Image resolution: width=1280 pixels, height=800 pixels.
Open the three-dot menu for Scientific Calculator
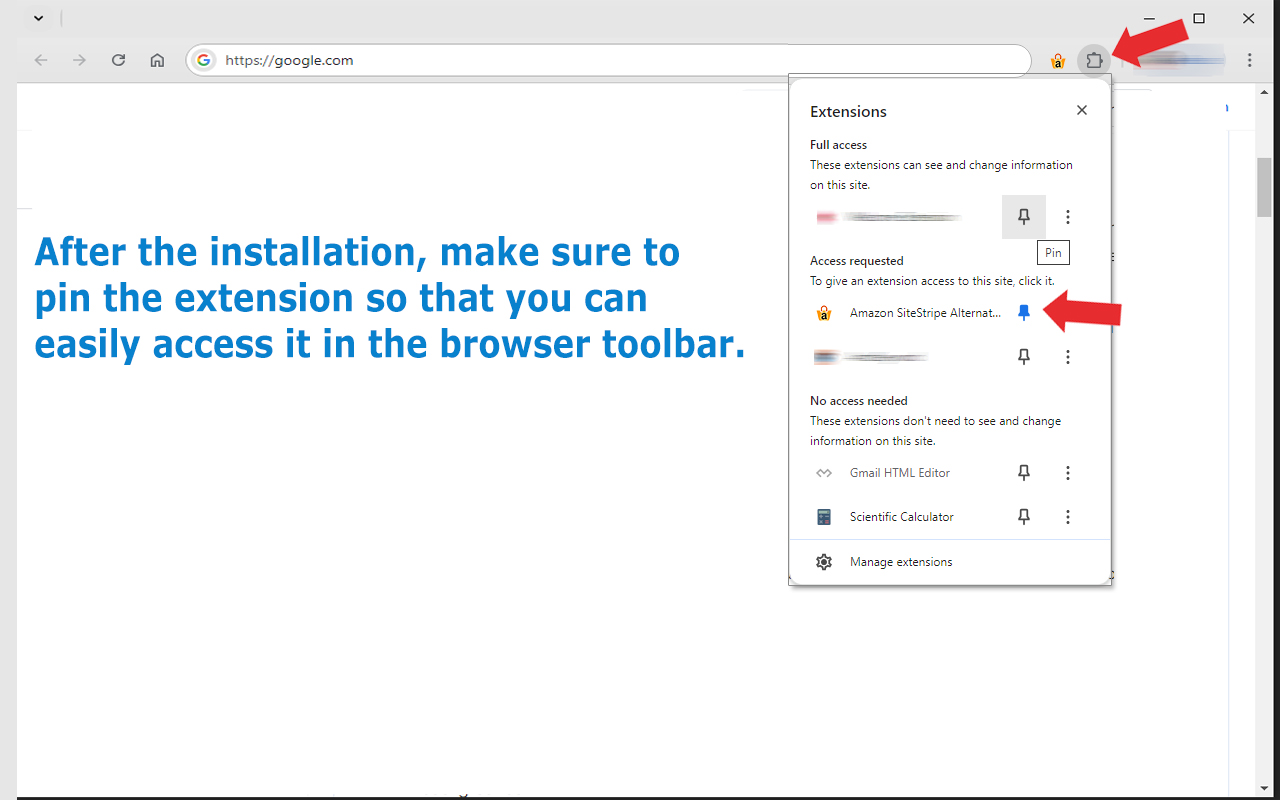coord(1068,516)
